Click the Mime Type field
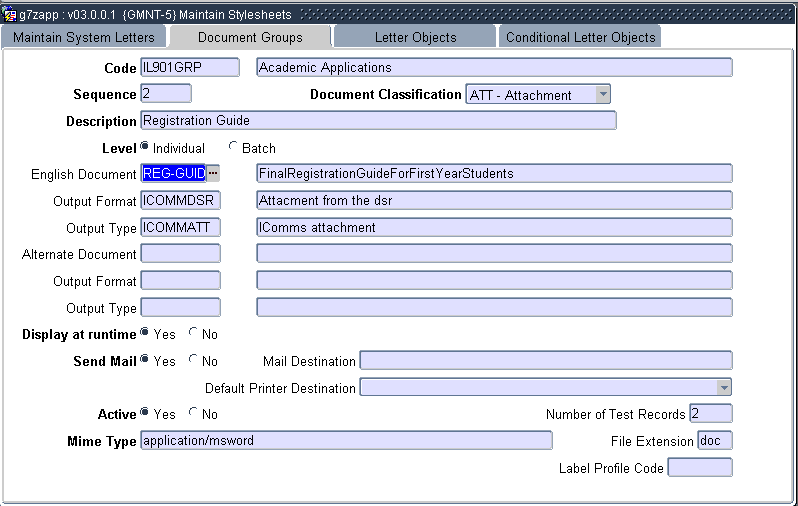Screen dimensions: 798x506 click(x=346, y=441)
